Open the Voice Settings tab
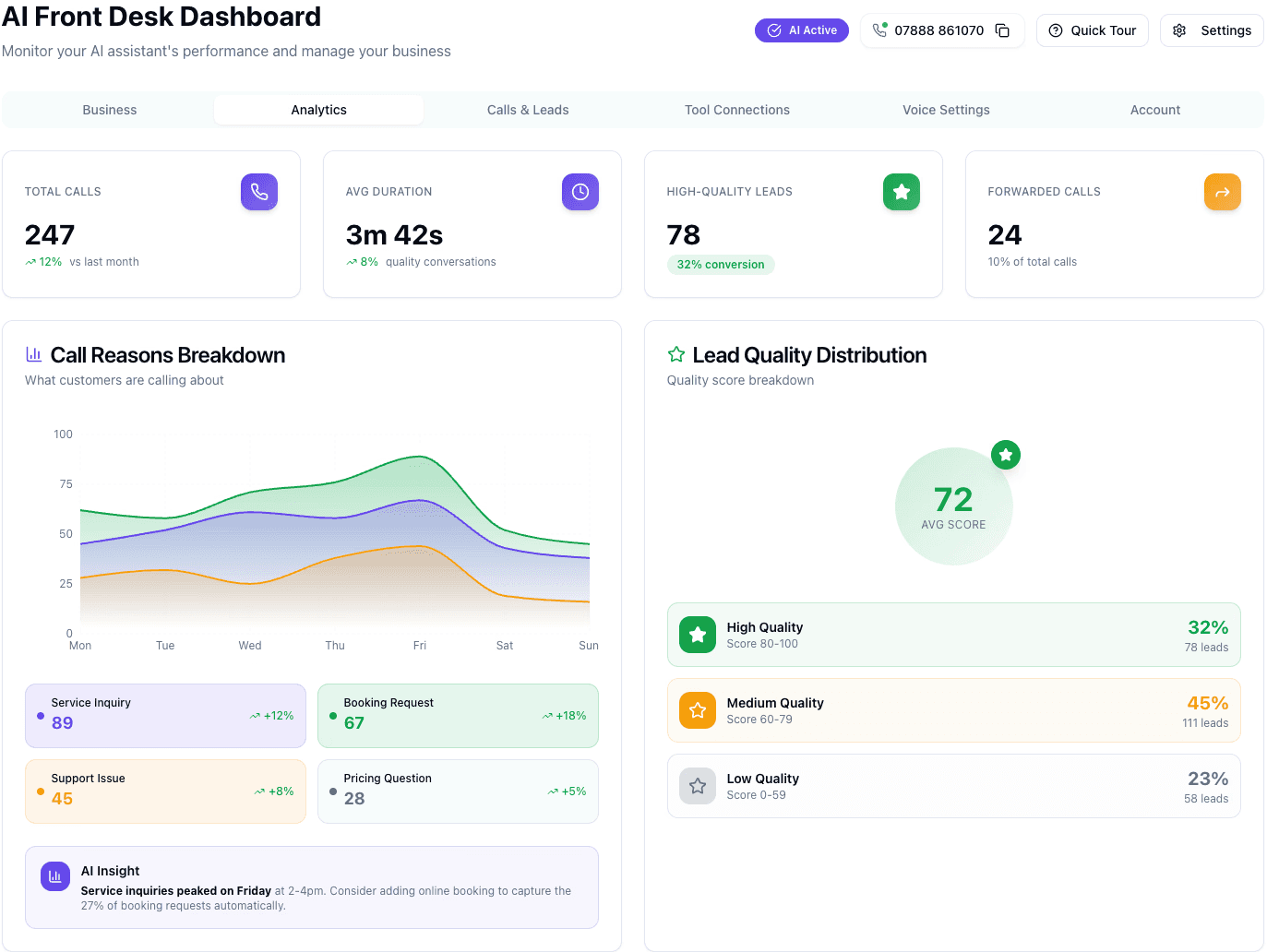The height and width of the screenshot is (952, 1267). coord(946,110)
